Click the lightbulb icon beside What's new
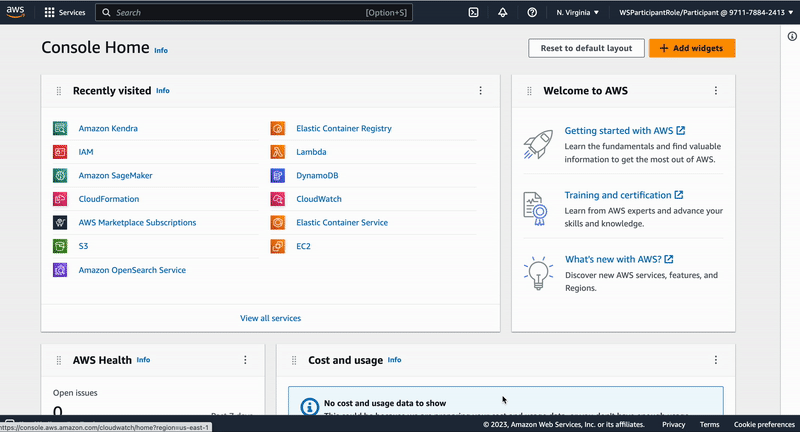800x432 pixels. click(x=538, y=273)
